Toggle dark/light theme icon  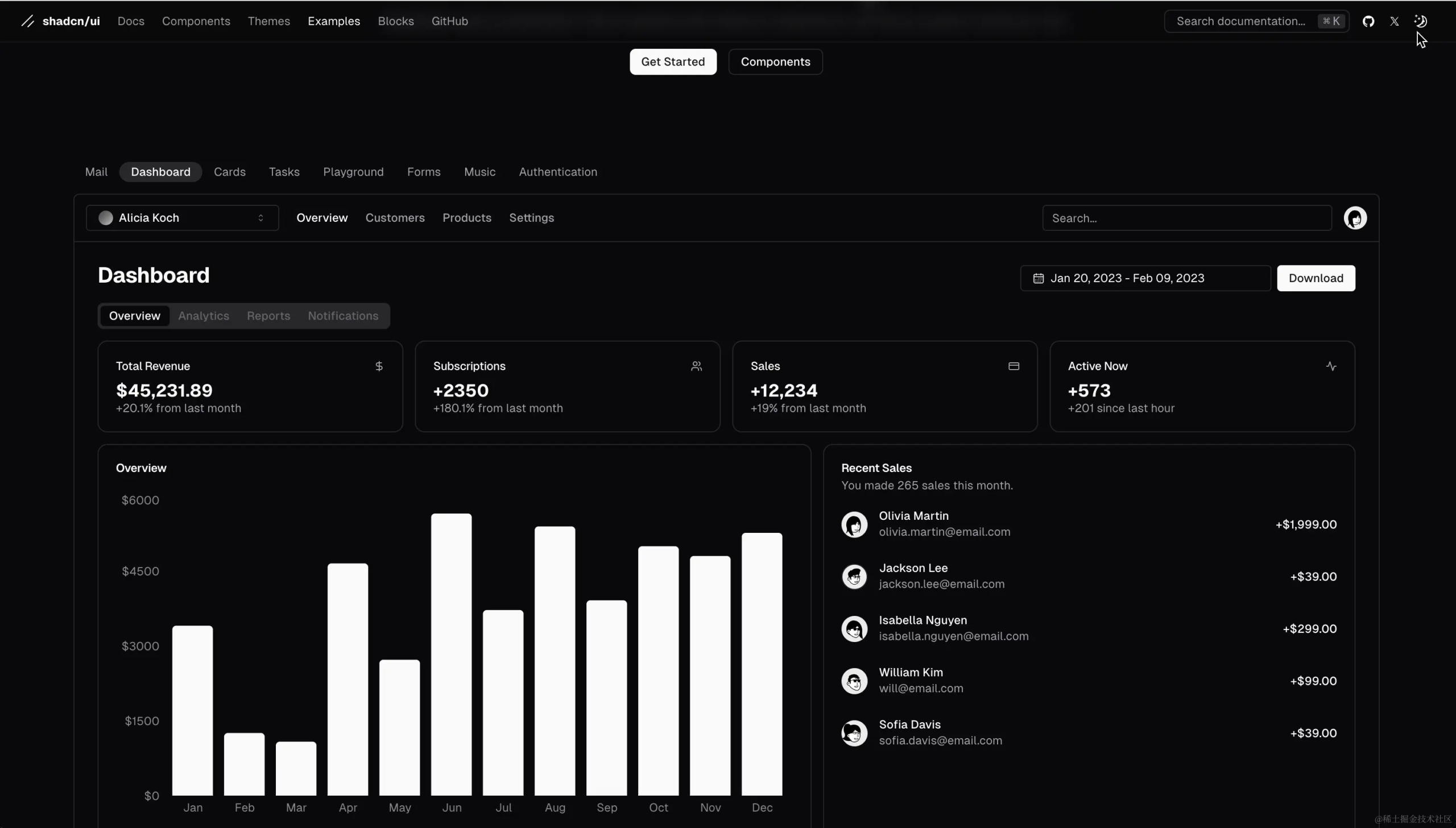click(x=1420, y=21)
